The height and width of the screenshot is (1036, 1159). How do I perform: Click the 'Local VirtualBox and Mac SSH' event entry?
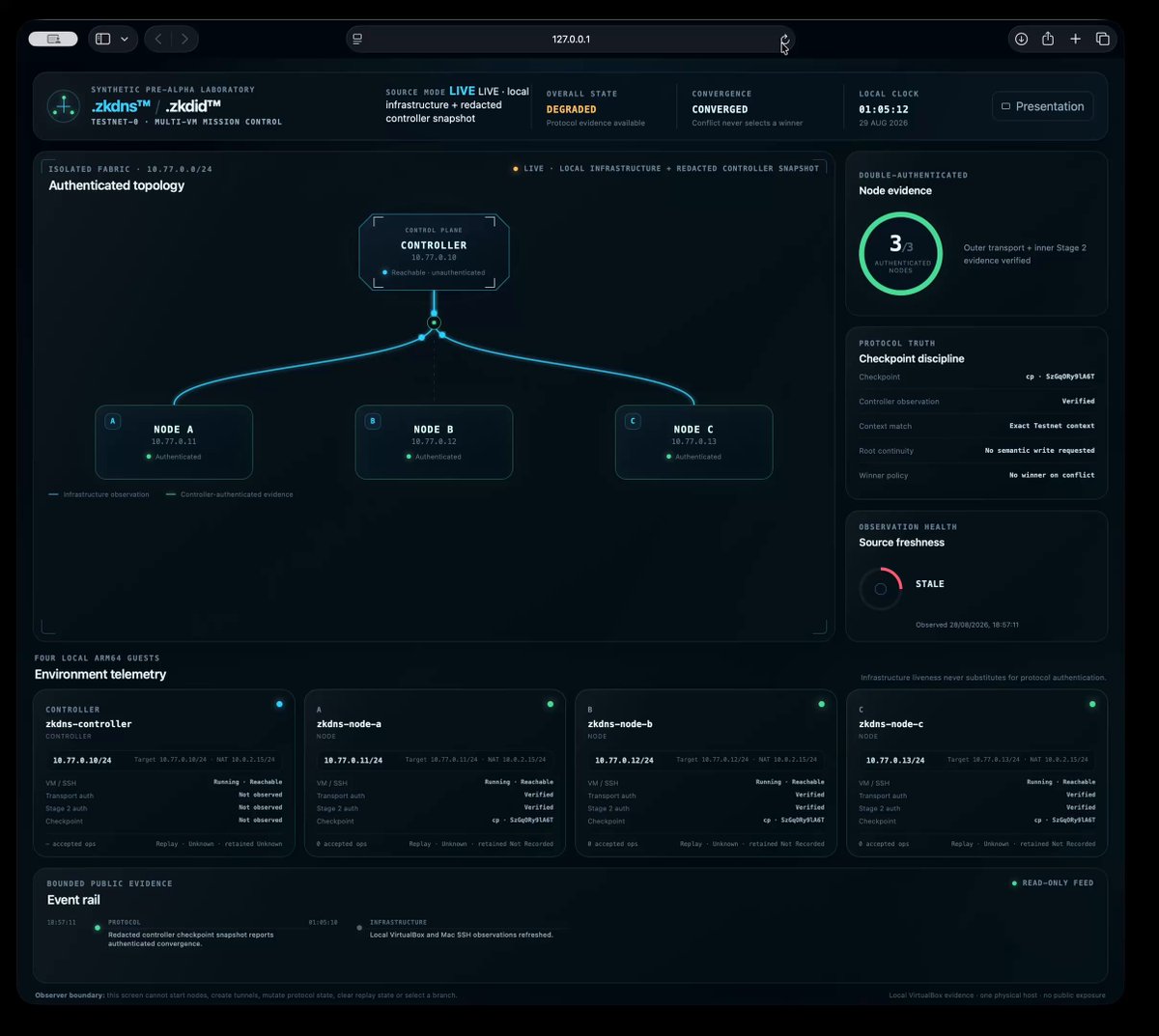pyautogui.click(x=462, y=935)
